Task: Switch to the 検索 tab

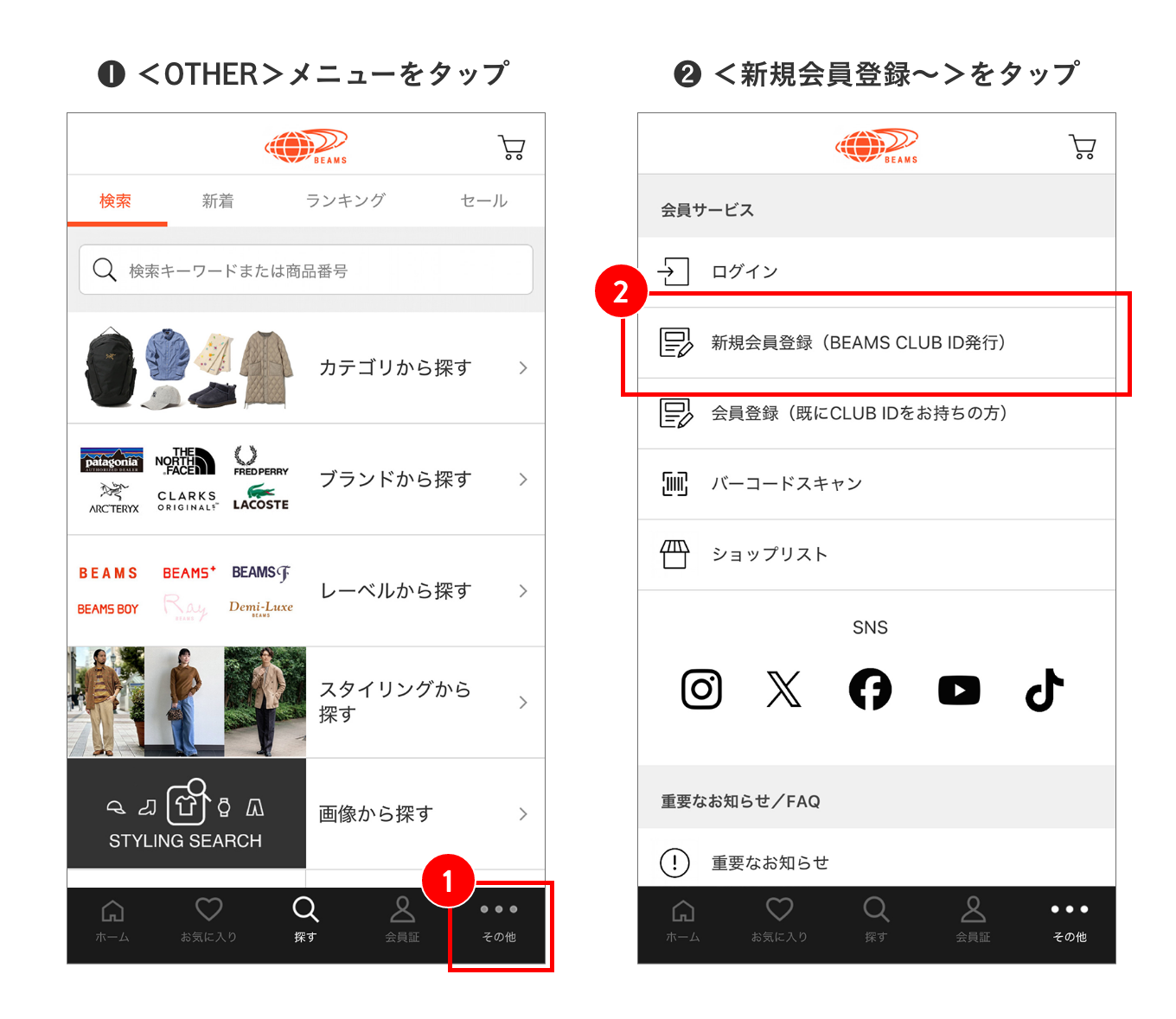Action: tap(116, 201)
